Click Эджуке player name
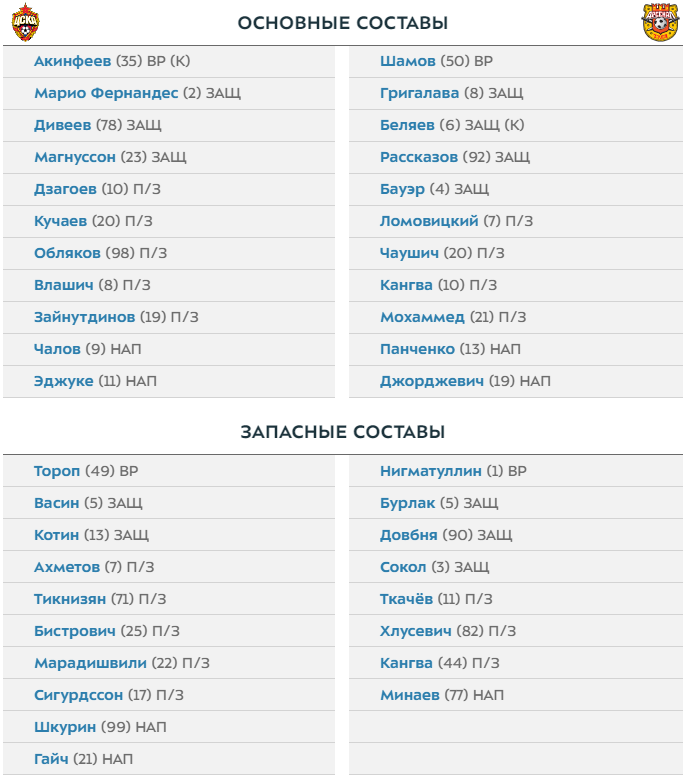Image resolution: width=687 pixels, height=776 pixels. [64, 381]
